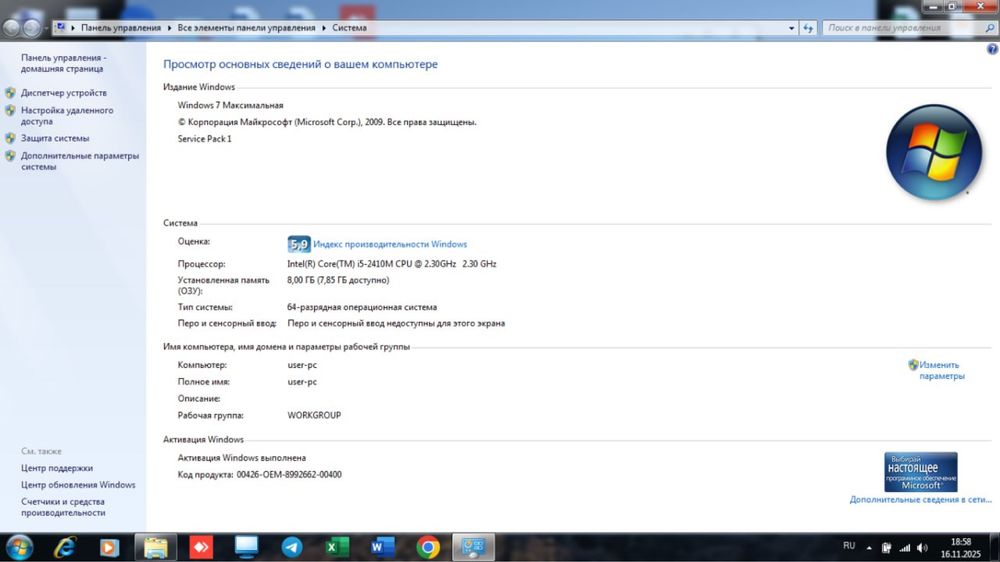Open Счетчики и средства производительности link
Image resolution: width=1000 pixels, height=562 pixels.
[62, 507]
